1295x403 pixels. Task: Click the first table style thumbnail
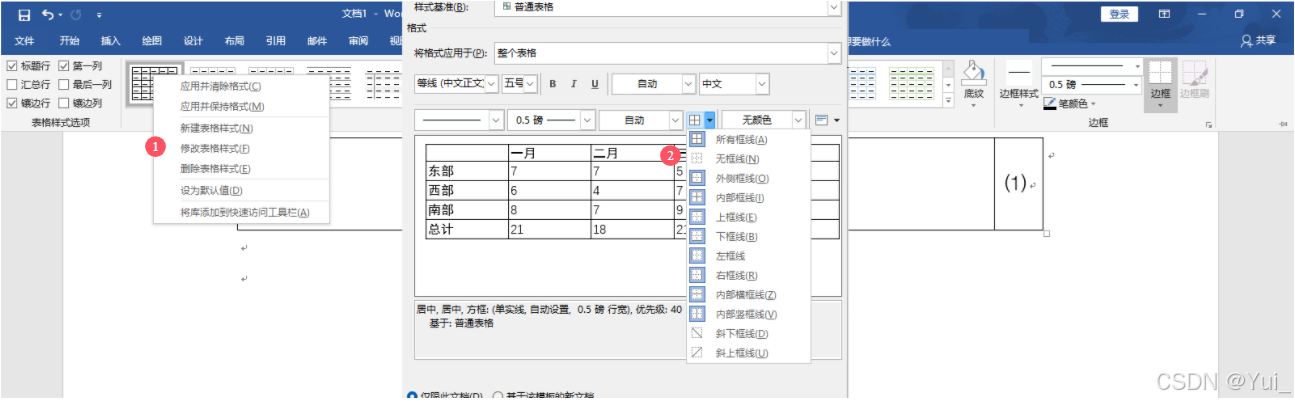154,83
